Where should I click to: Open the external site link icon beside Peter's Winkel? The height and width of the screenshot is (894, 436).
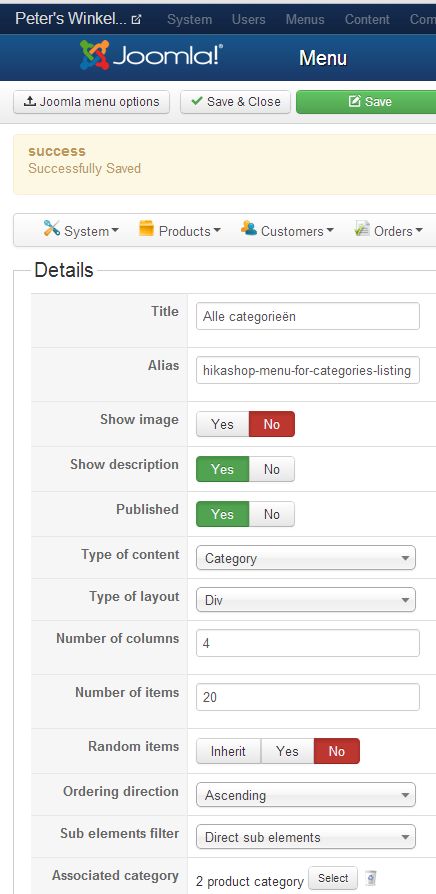(136, 19)
